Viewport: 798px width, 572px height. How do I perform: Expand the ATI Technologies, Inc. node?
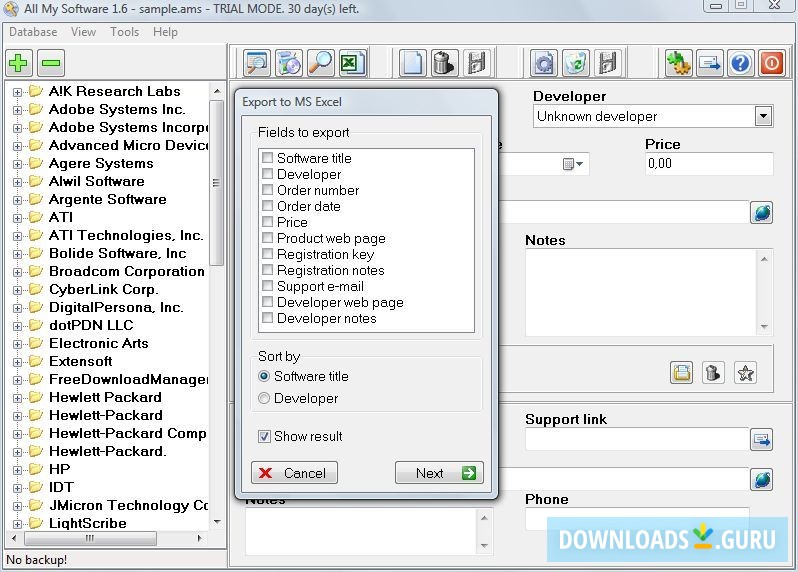click(17, 236)
